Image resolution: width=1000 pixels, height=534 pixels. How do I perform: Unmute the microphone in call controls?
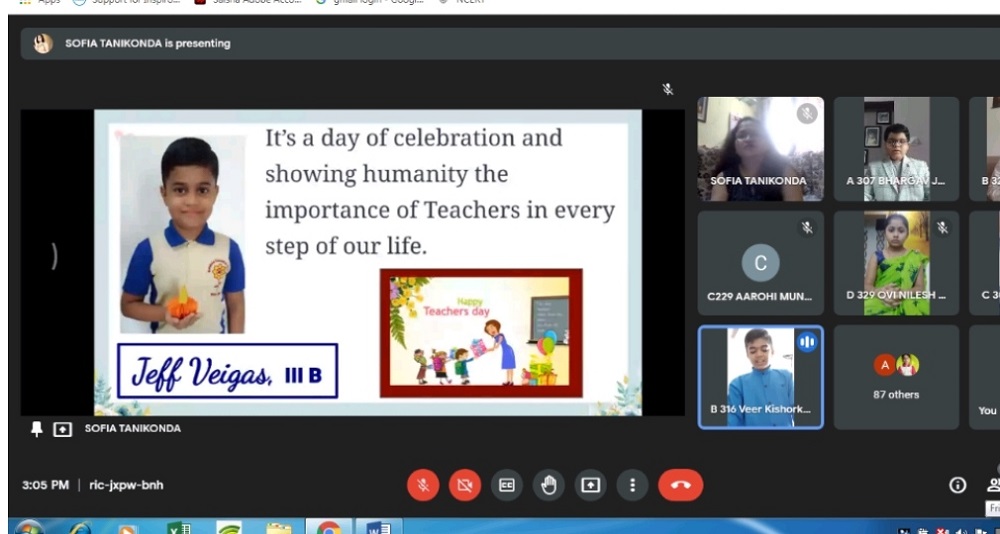tap(423, 485)
